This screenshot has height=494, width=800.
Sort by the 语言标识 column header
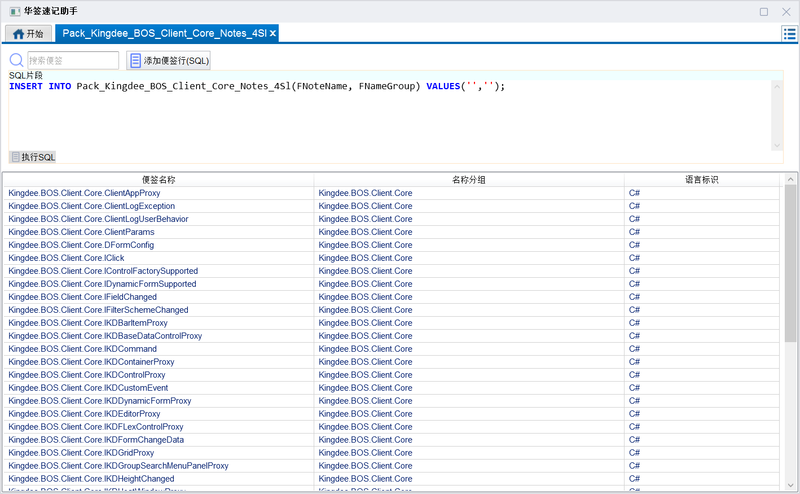(702, 180)
